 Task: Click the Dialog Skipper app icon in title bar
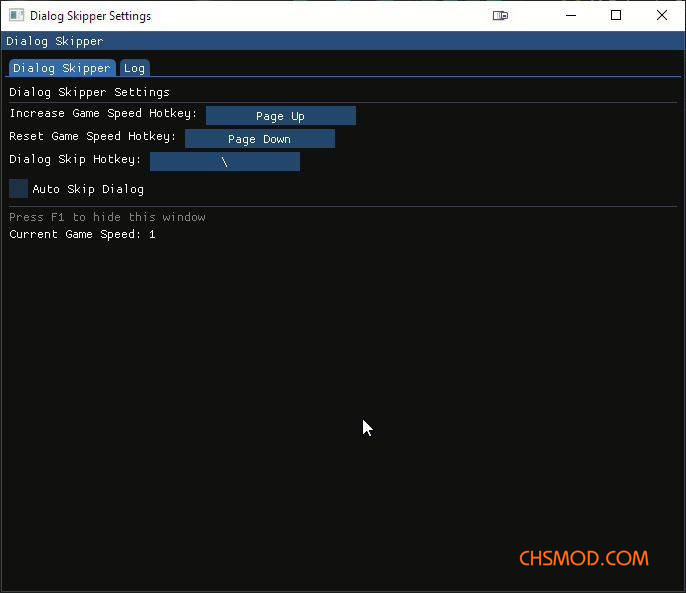(16, 16)
